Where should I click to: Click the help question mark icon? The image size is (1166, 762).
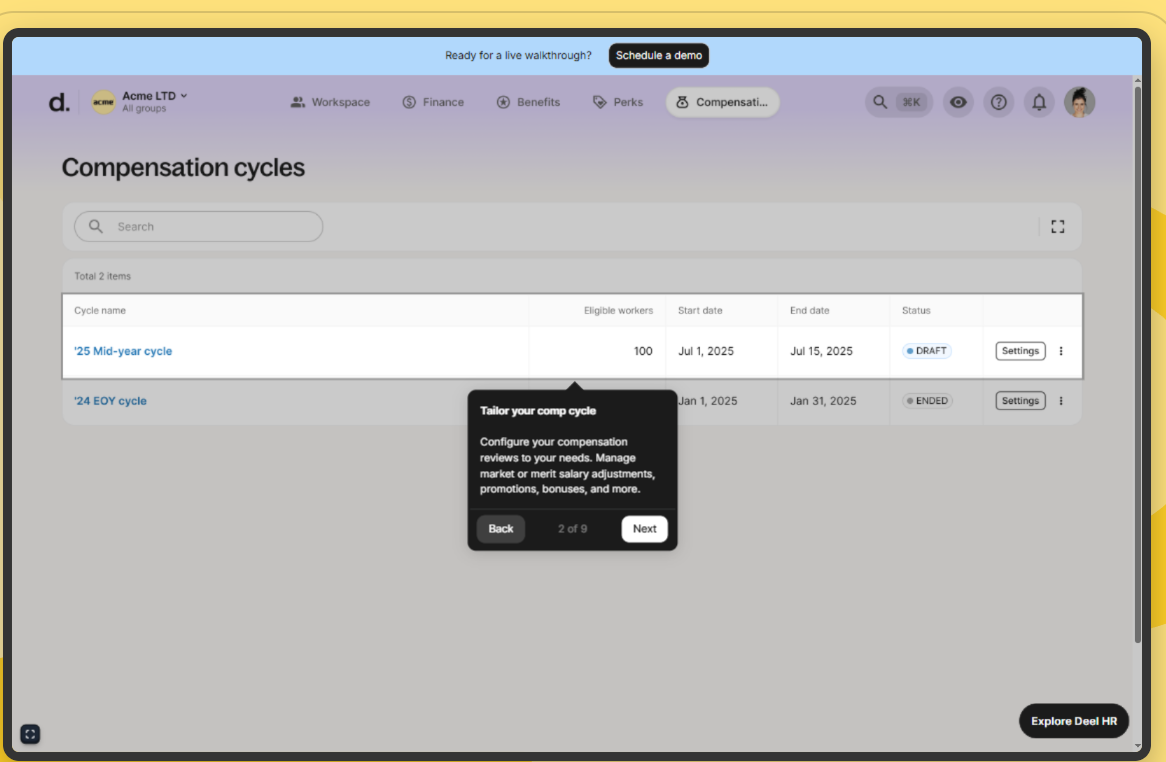998,102
